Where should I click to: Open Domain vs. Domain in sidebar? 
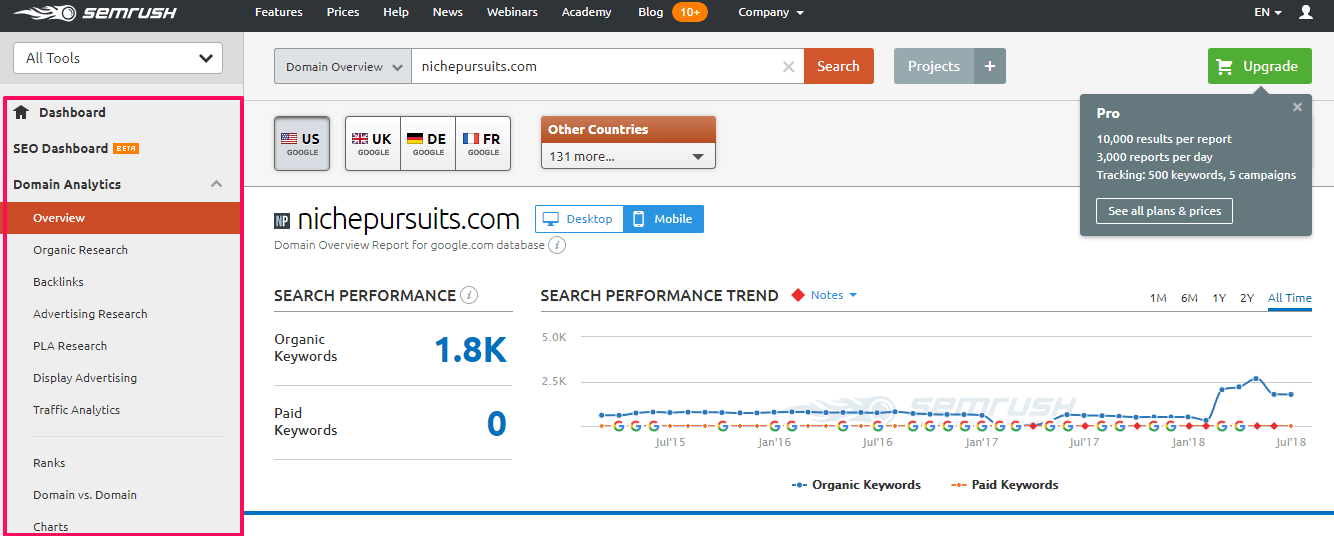click(85, 495)
